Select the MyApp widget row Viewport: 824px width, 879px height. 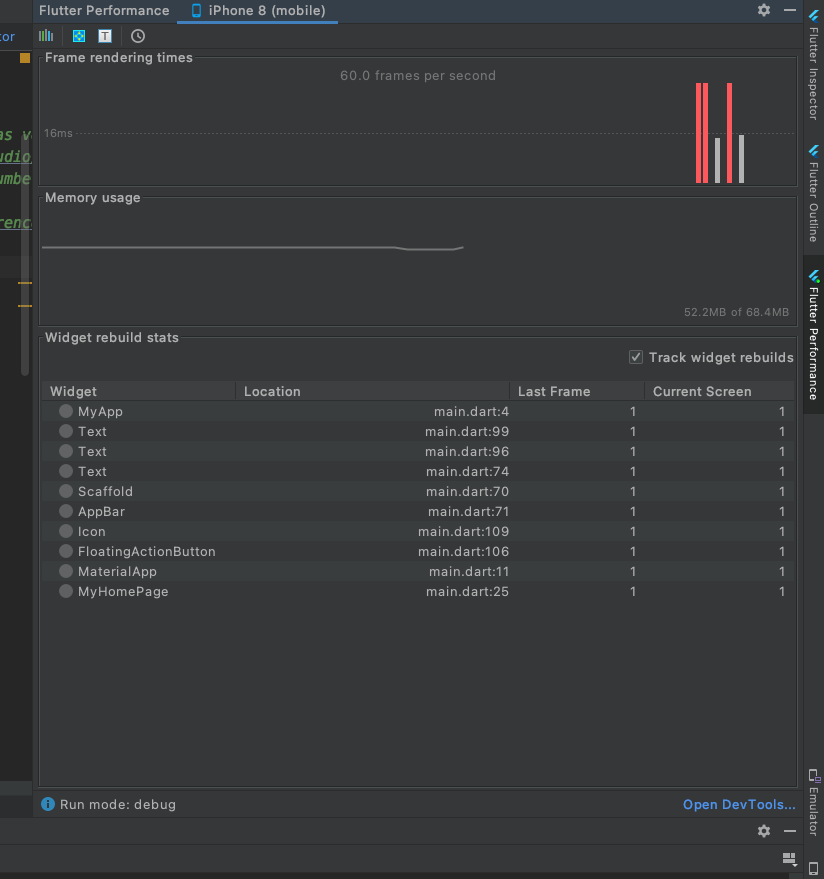point(100,411)
